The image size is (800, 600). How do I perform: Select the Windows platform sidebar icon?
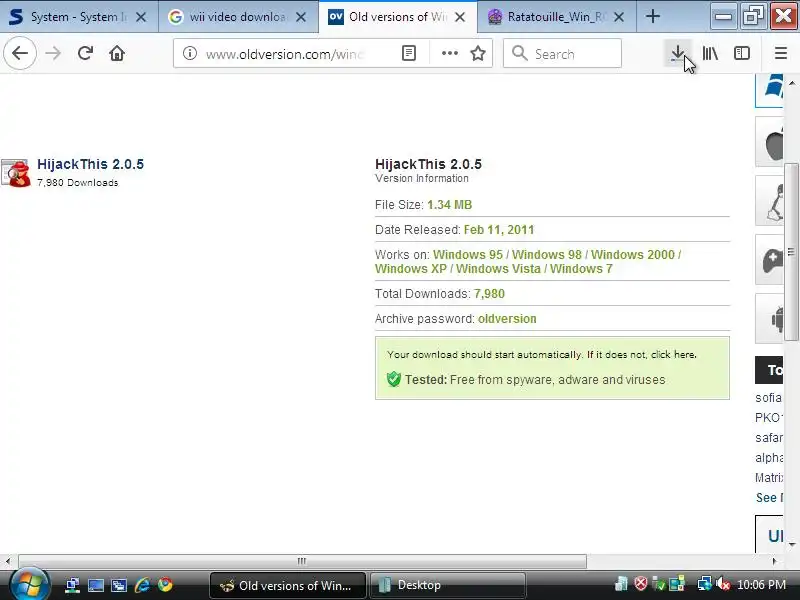[x=769, y=90]
